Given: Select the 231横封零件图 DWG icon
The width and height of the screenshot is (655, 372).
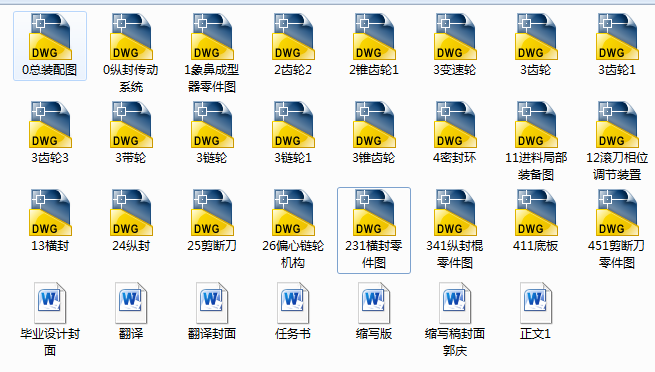Looking at the screenshot, I should tap(374, 213).
